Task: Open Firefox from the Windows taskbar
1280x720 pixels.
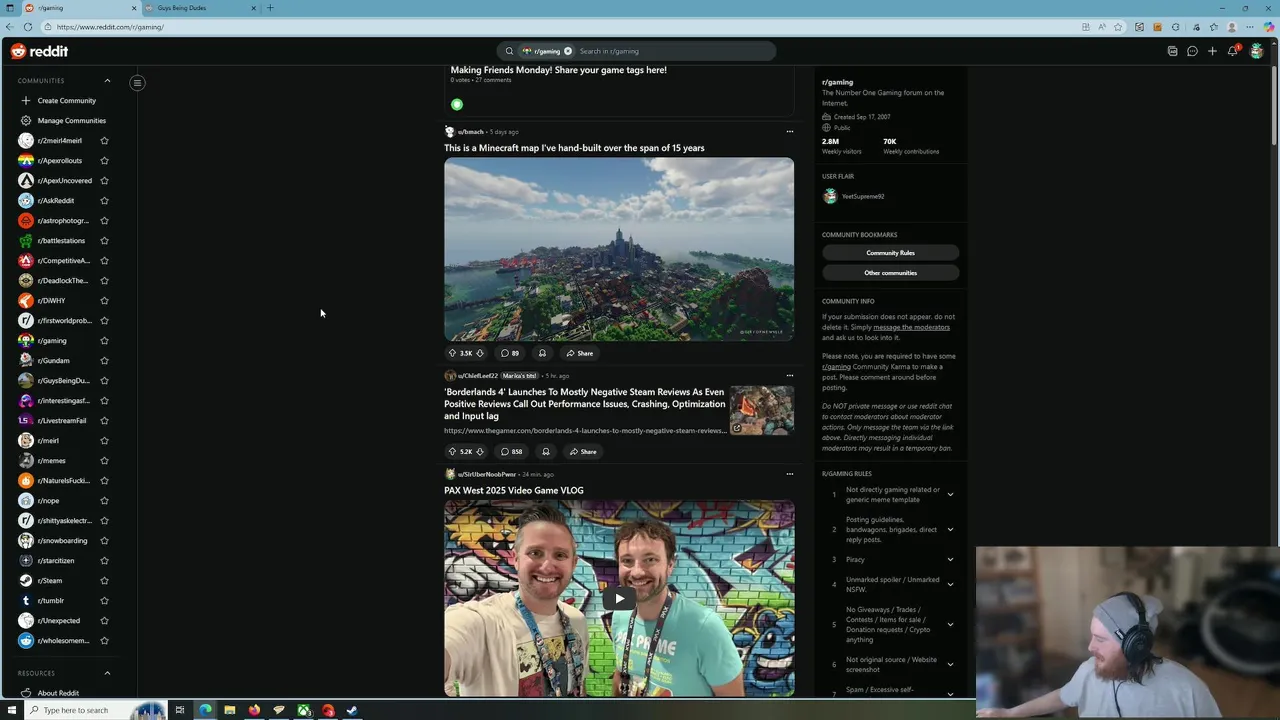Action: tap(254, 710)
